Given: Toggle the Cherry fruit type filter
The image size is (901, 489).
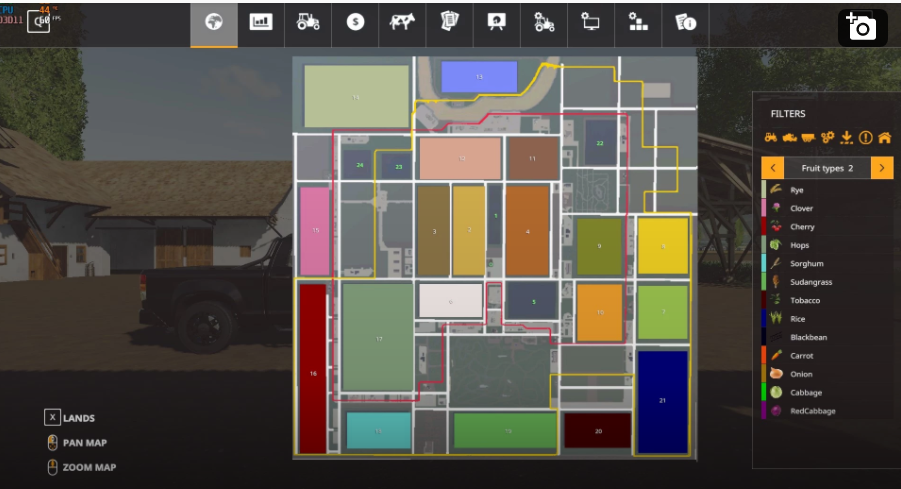Looking at the screenshot, I should (801, 227).
